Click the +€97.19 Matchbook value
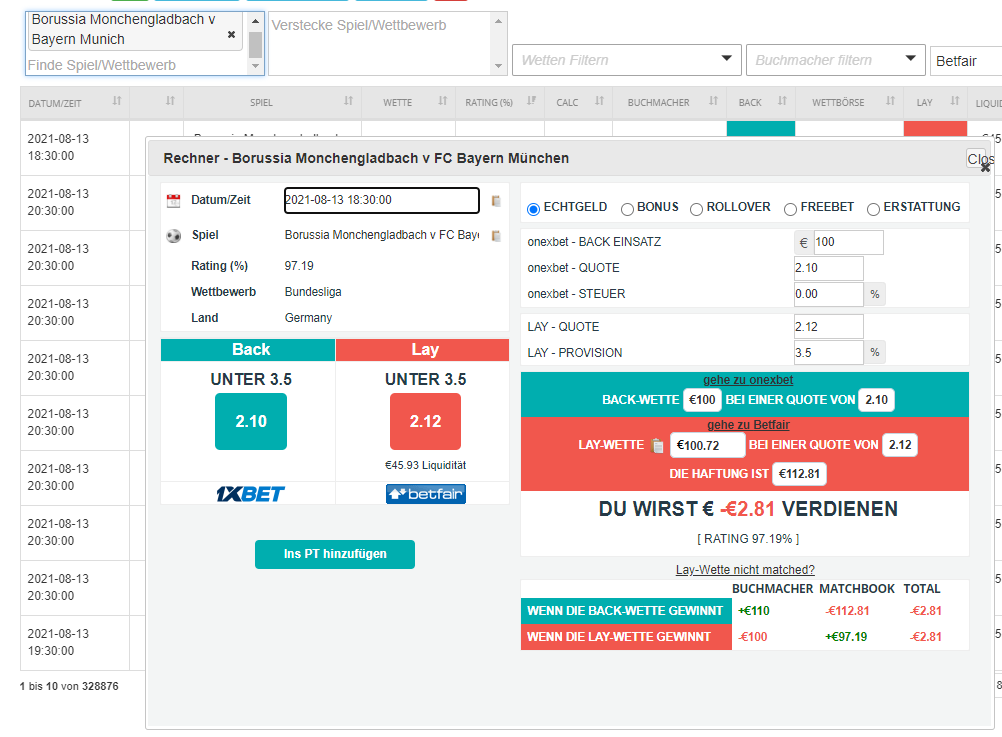This screenshot has width=1002, height=737. click(x=846, y=637)
